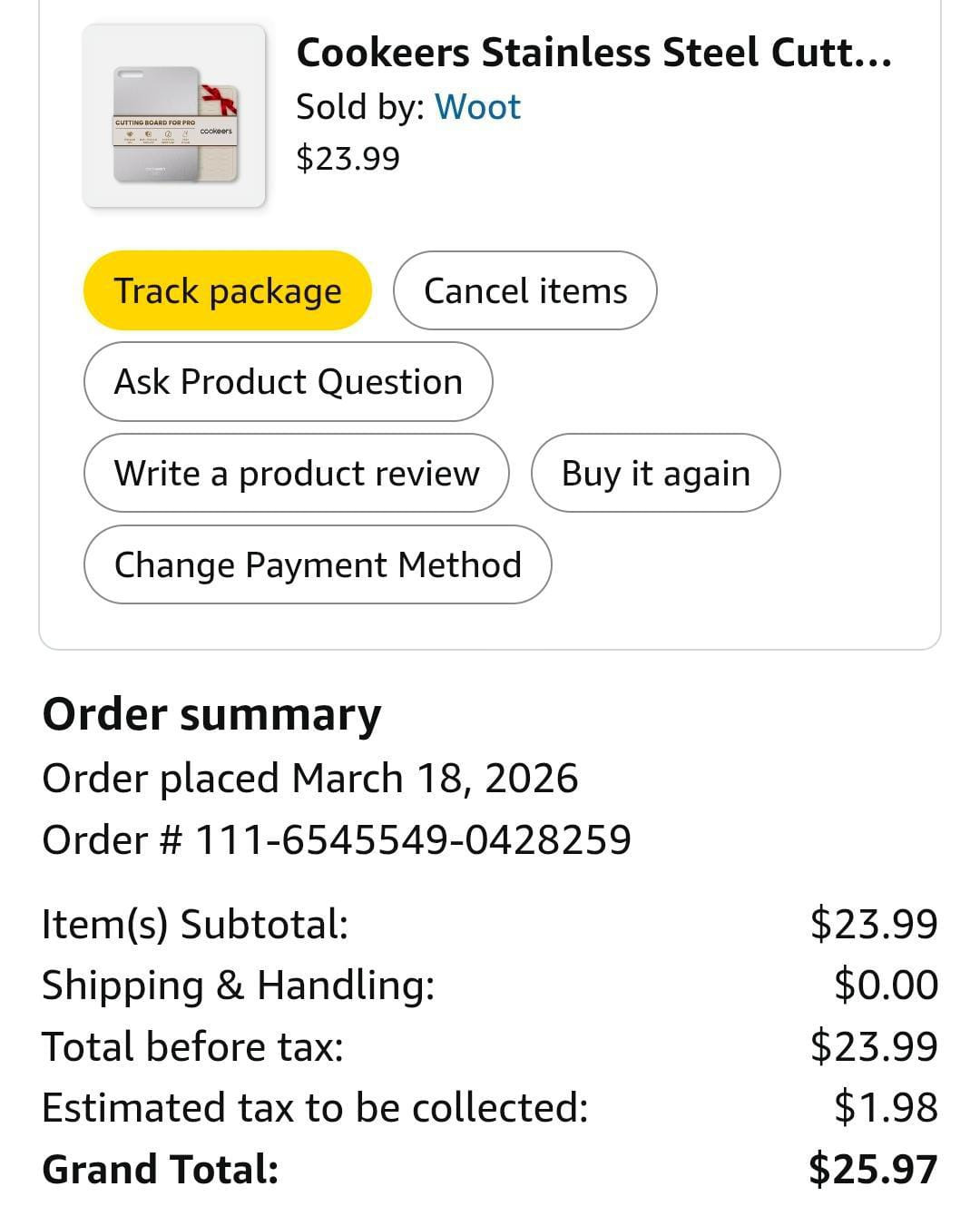Select Write a product review

coord(296,474)
